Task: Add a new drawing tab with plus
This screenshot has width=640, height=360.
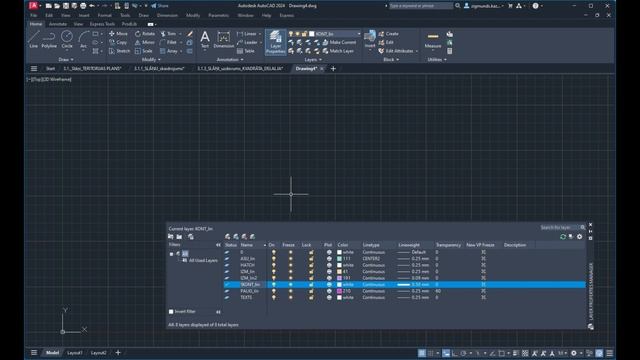Action: 333,69
